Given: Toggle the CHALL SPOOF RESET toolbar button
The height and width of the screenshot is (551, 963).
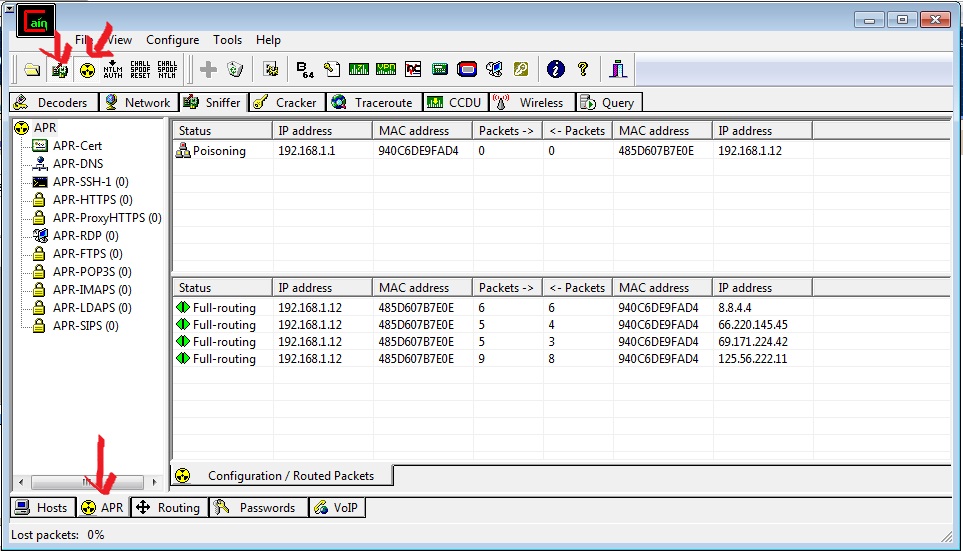Looking at the screenshot, I should 140,69.
